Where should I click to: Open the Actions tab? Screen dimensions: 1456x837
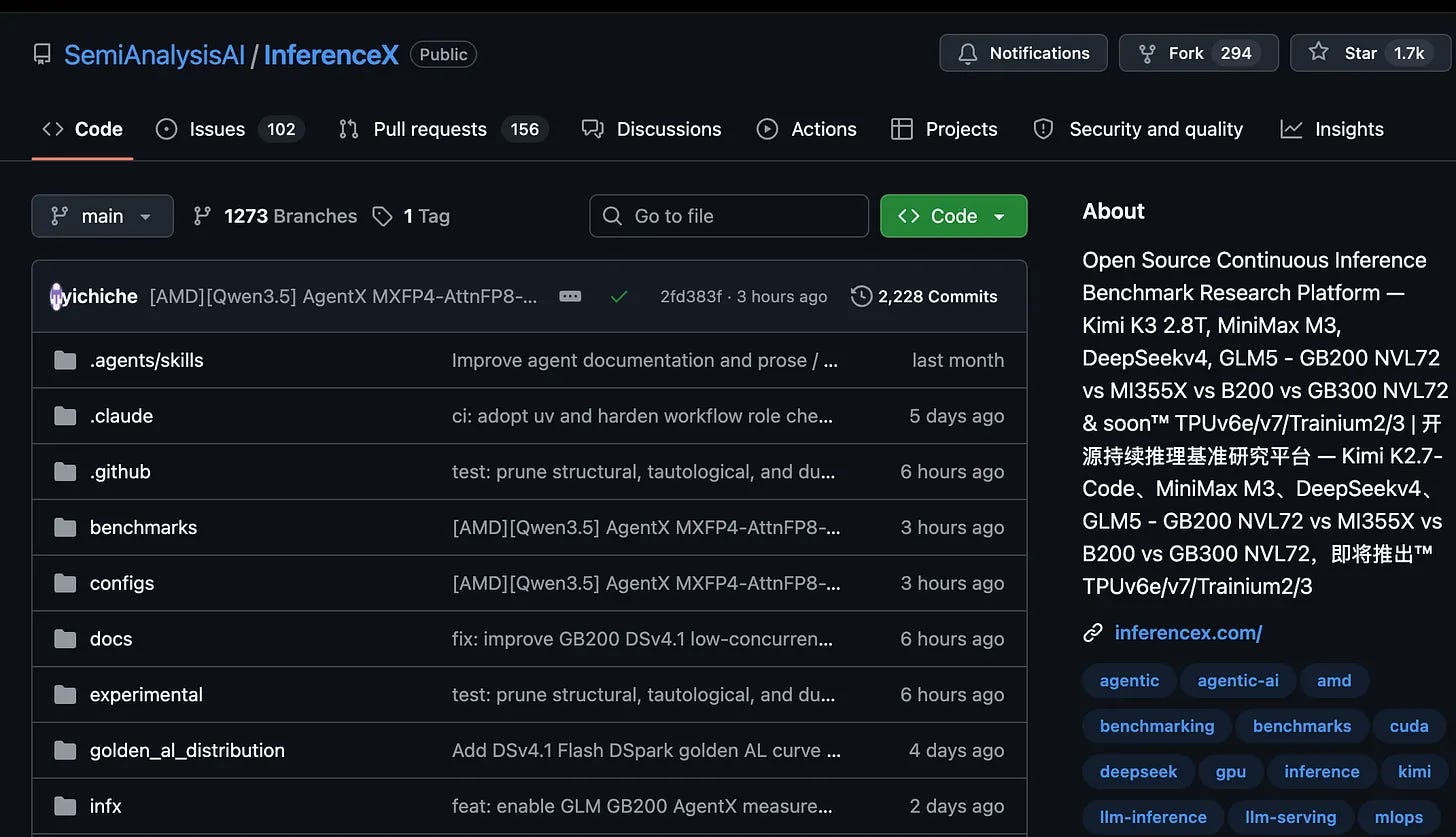click(806, 129)
